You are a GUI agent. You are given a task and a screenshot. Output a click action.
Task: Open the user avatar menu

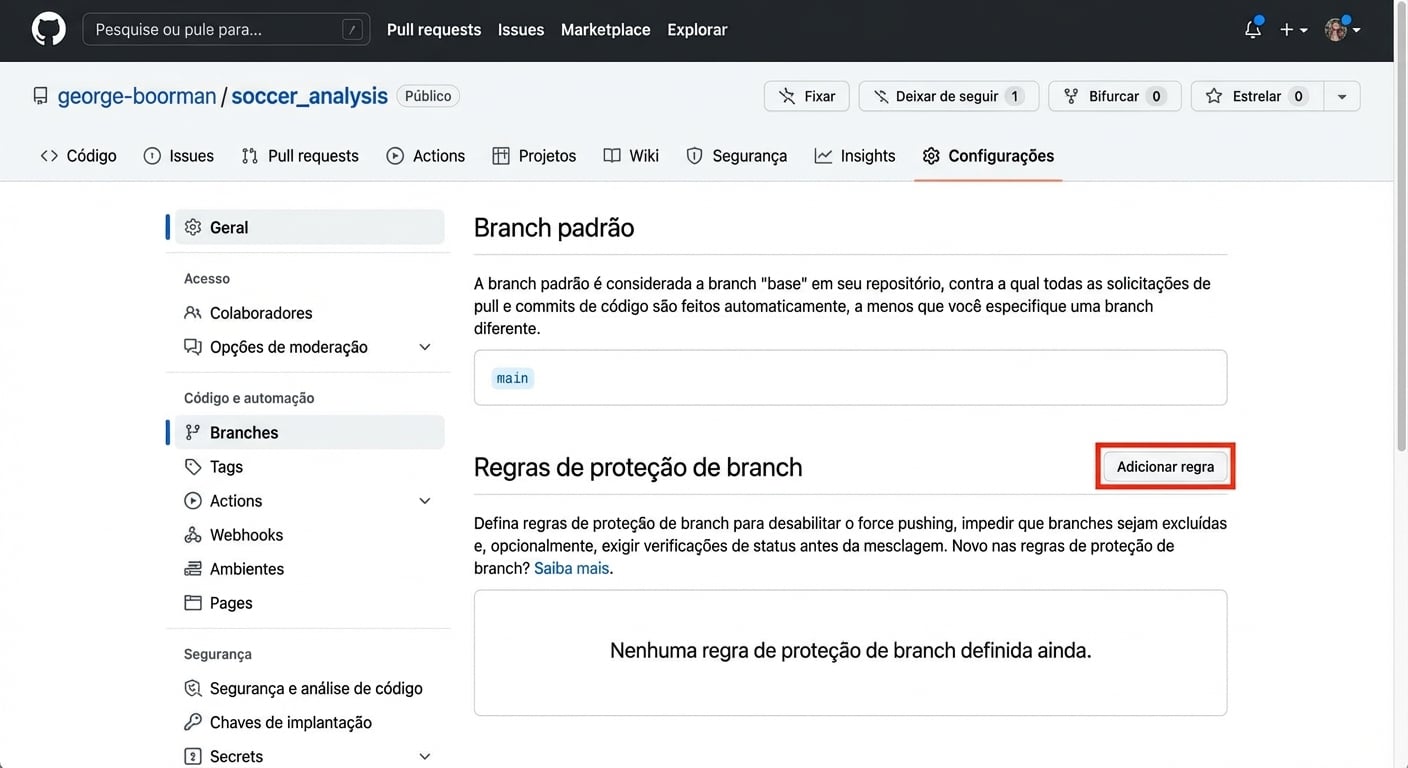click(x=1342, y=29)
